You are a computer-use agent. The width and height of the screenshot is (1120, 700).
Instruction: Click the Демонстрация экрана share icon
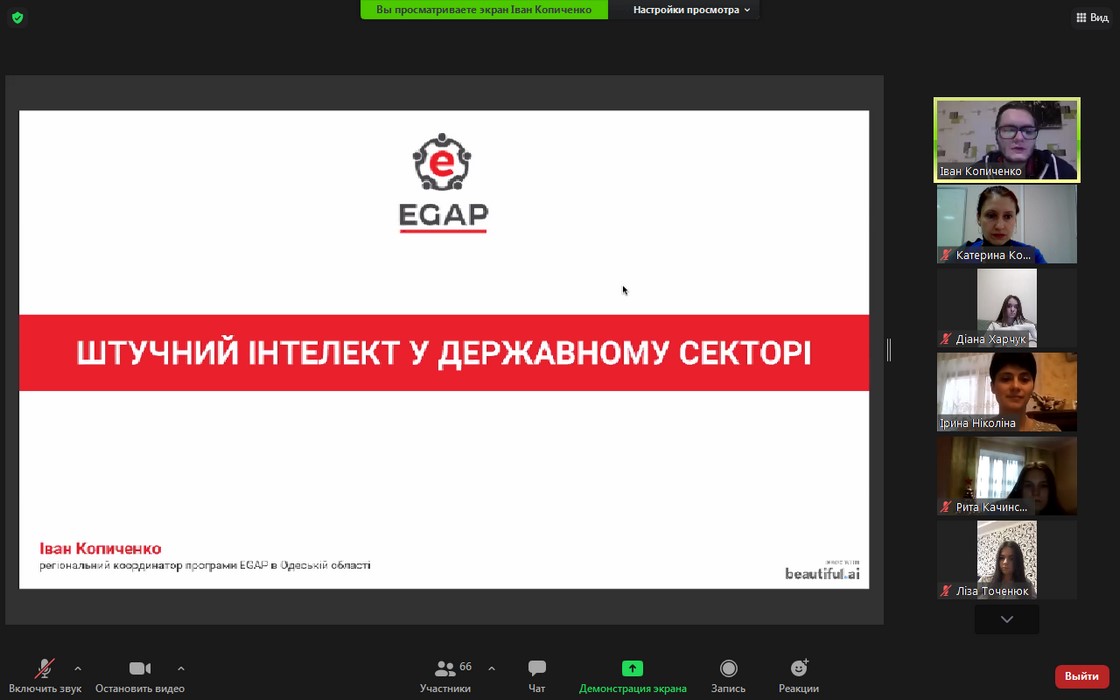pyautogui.click(x=632, y=668)
